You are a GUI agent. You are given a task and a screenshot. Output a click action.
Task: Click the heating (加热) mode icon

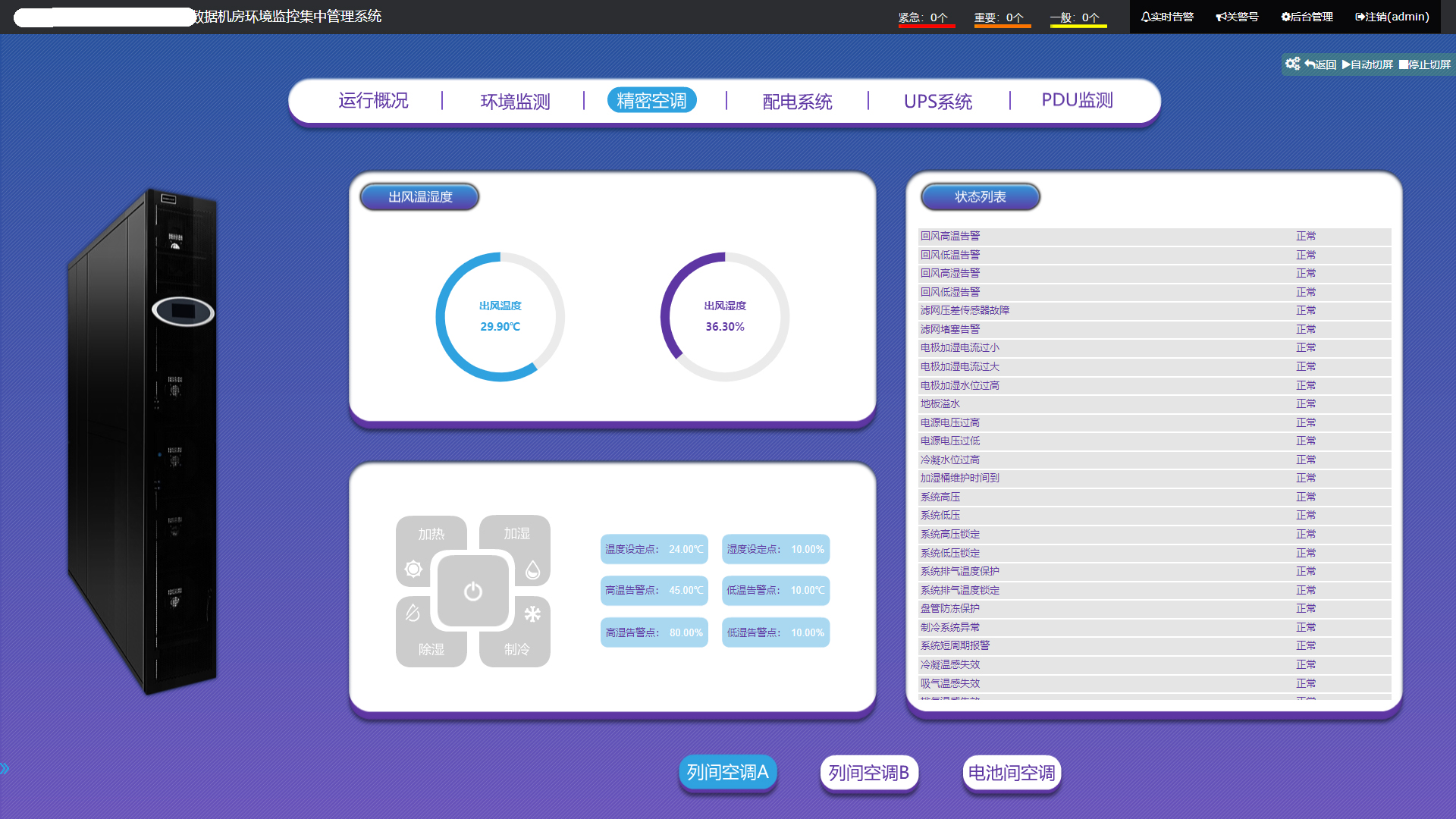pos(414,568)
